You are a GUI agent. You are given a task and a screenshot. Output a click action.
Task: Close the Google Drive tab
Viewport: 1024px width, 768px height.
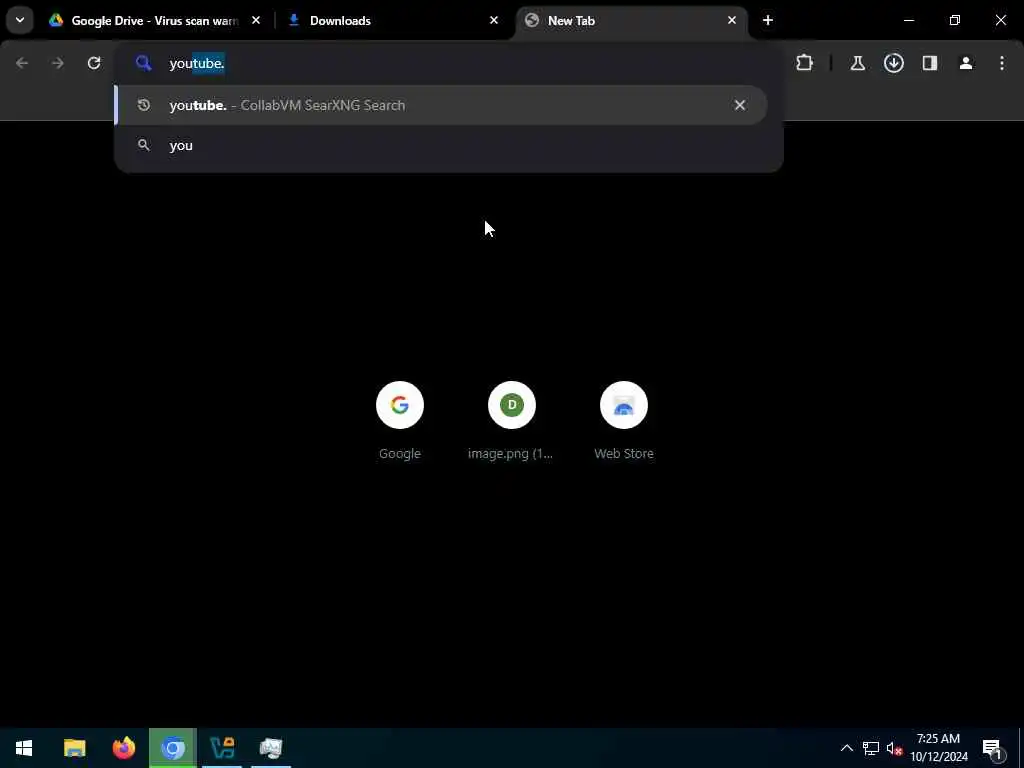coord(256,20)
